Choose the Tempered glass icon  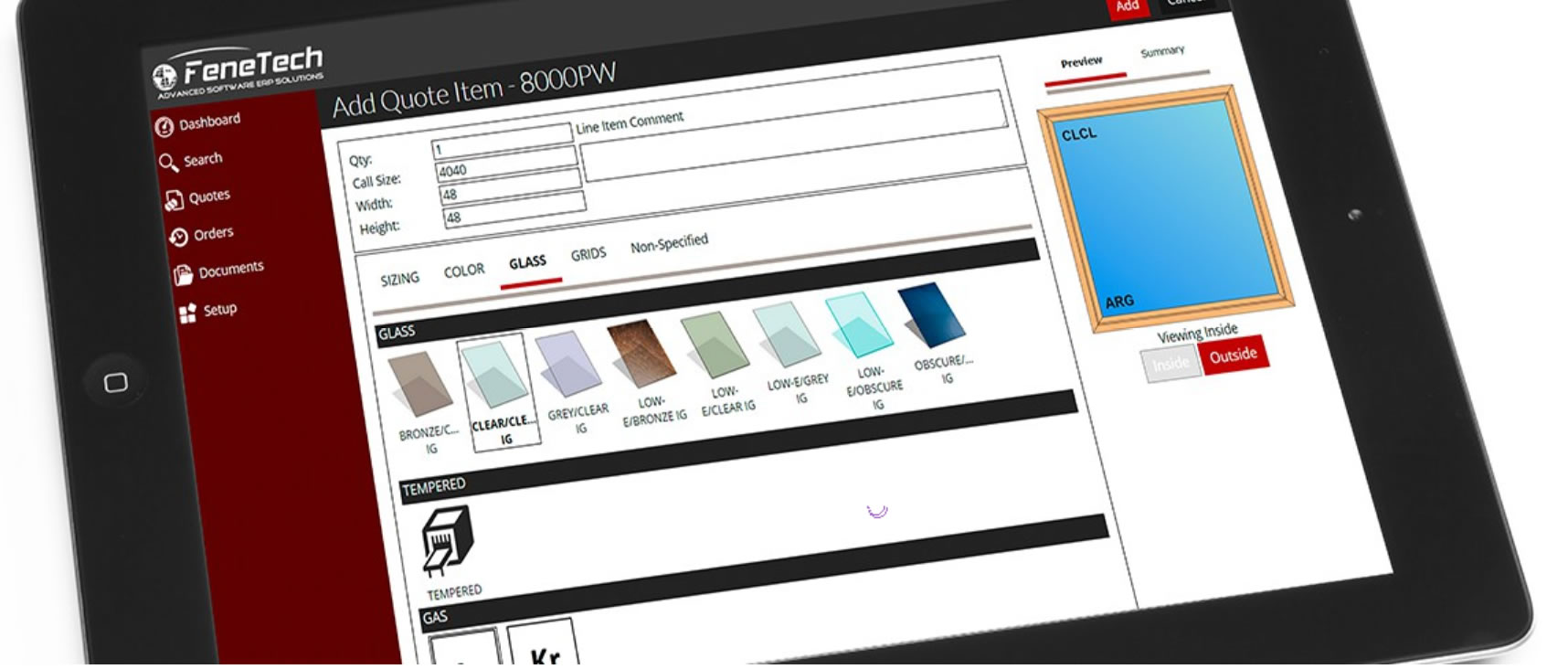click(447, 541)
